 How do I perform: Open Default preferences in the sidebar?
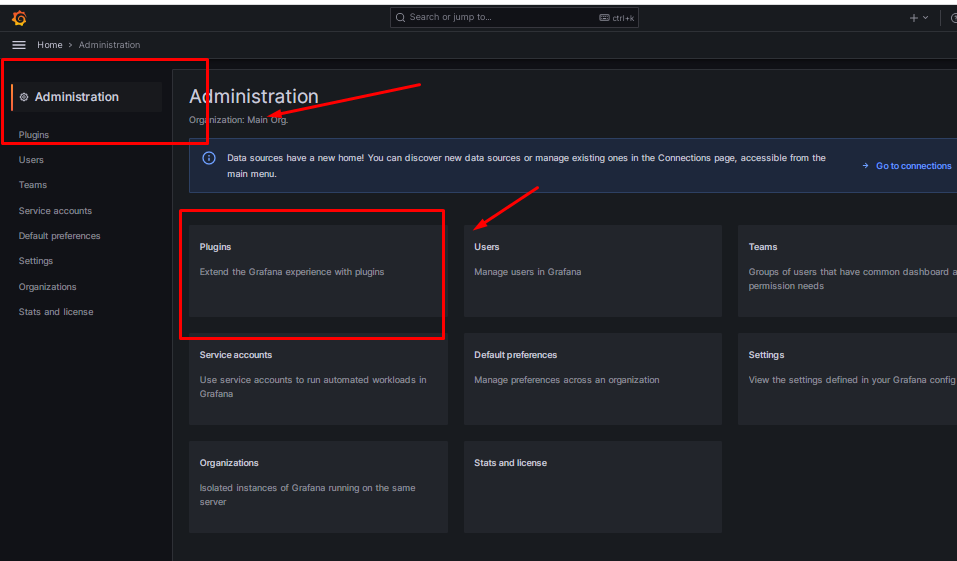(59, 236)
